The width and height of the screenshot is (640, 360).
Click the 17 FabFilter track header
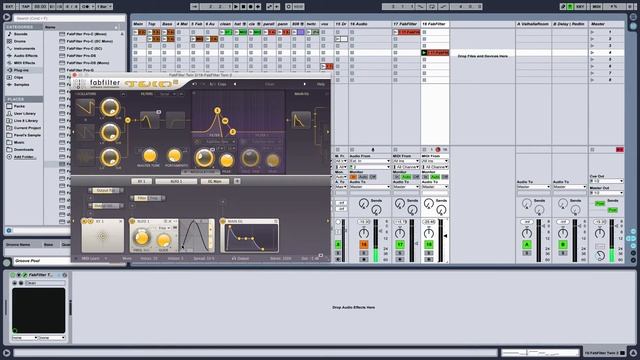(406, 24)
